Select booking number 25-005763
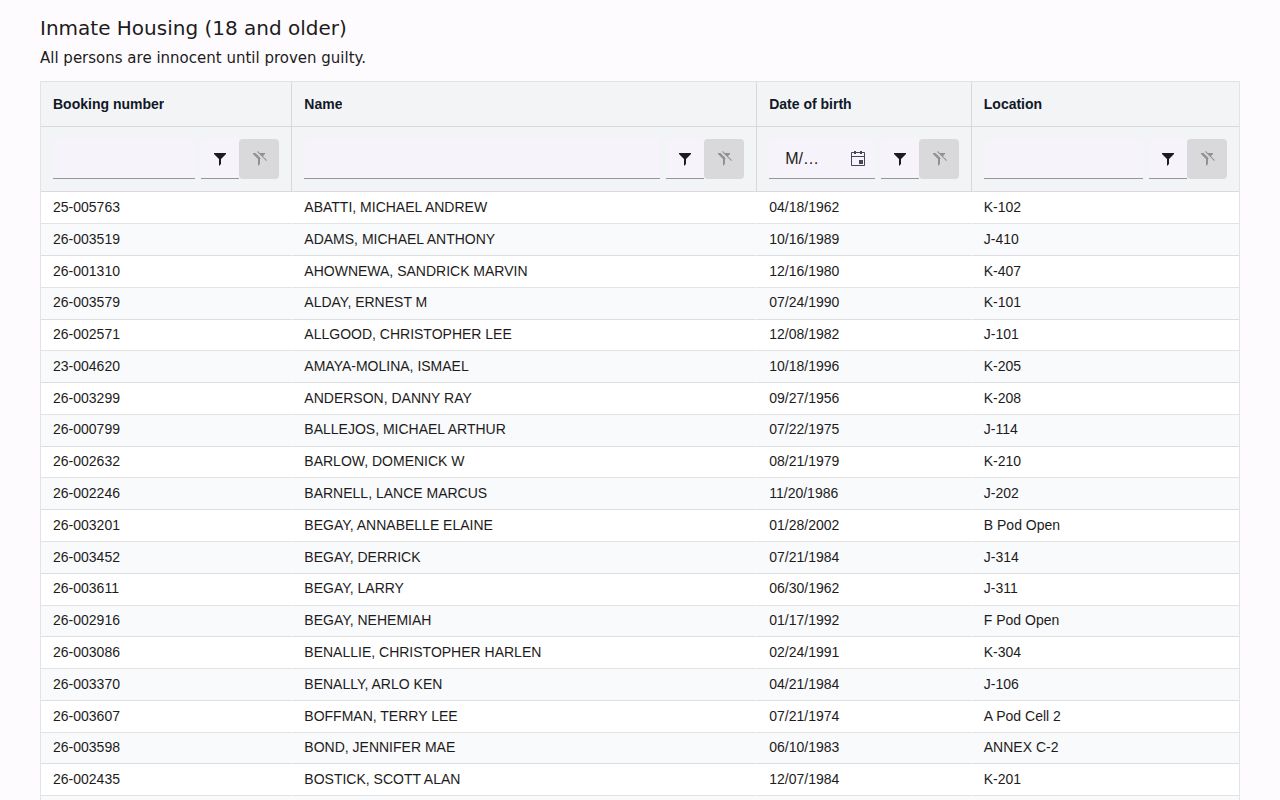Viewport: 1280px width, 800px height. [86, 207]
